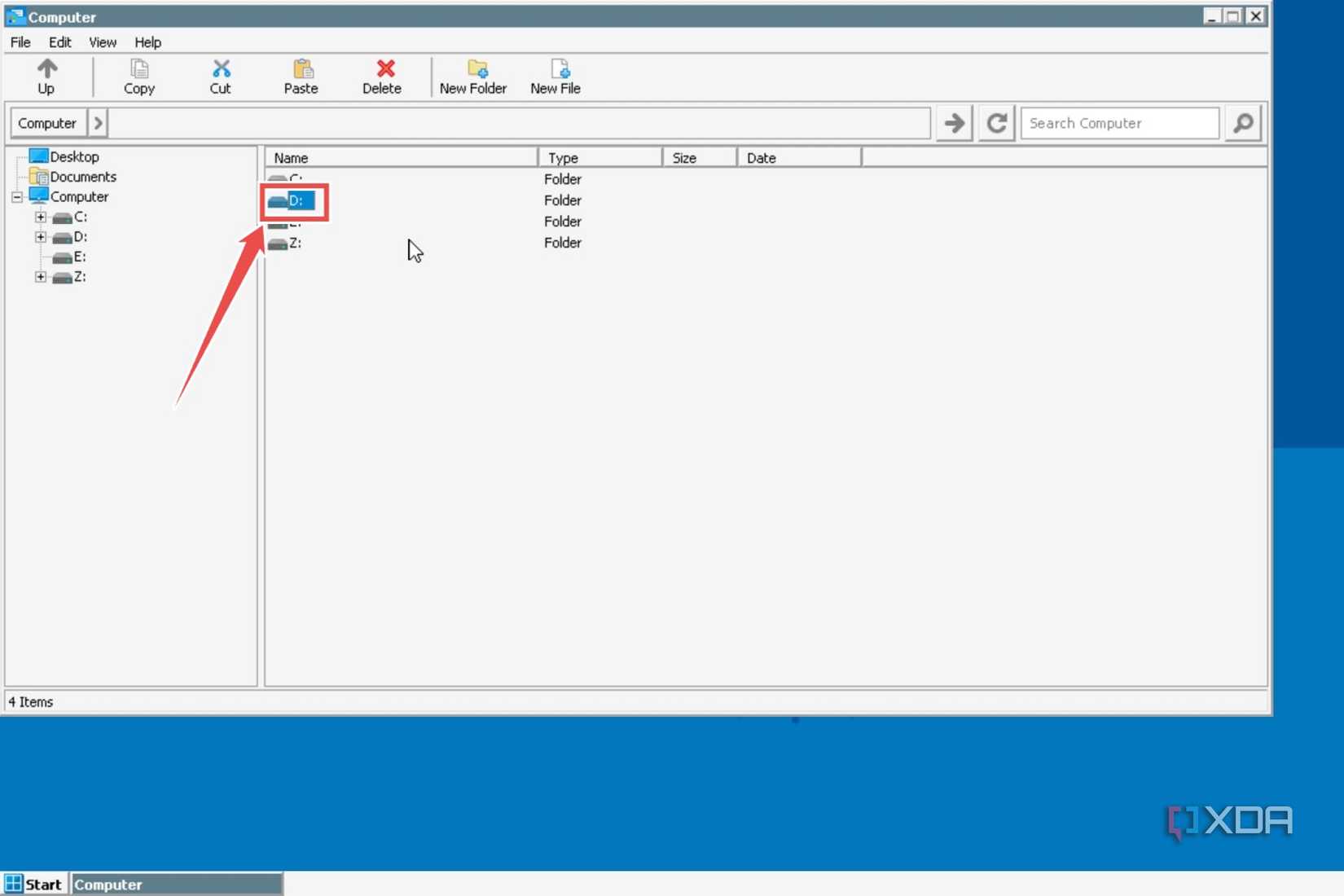Click the Computer monitor icon in tree
Viewport: 1344px width, 896px height.
click(38, 195)
